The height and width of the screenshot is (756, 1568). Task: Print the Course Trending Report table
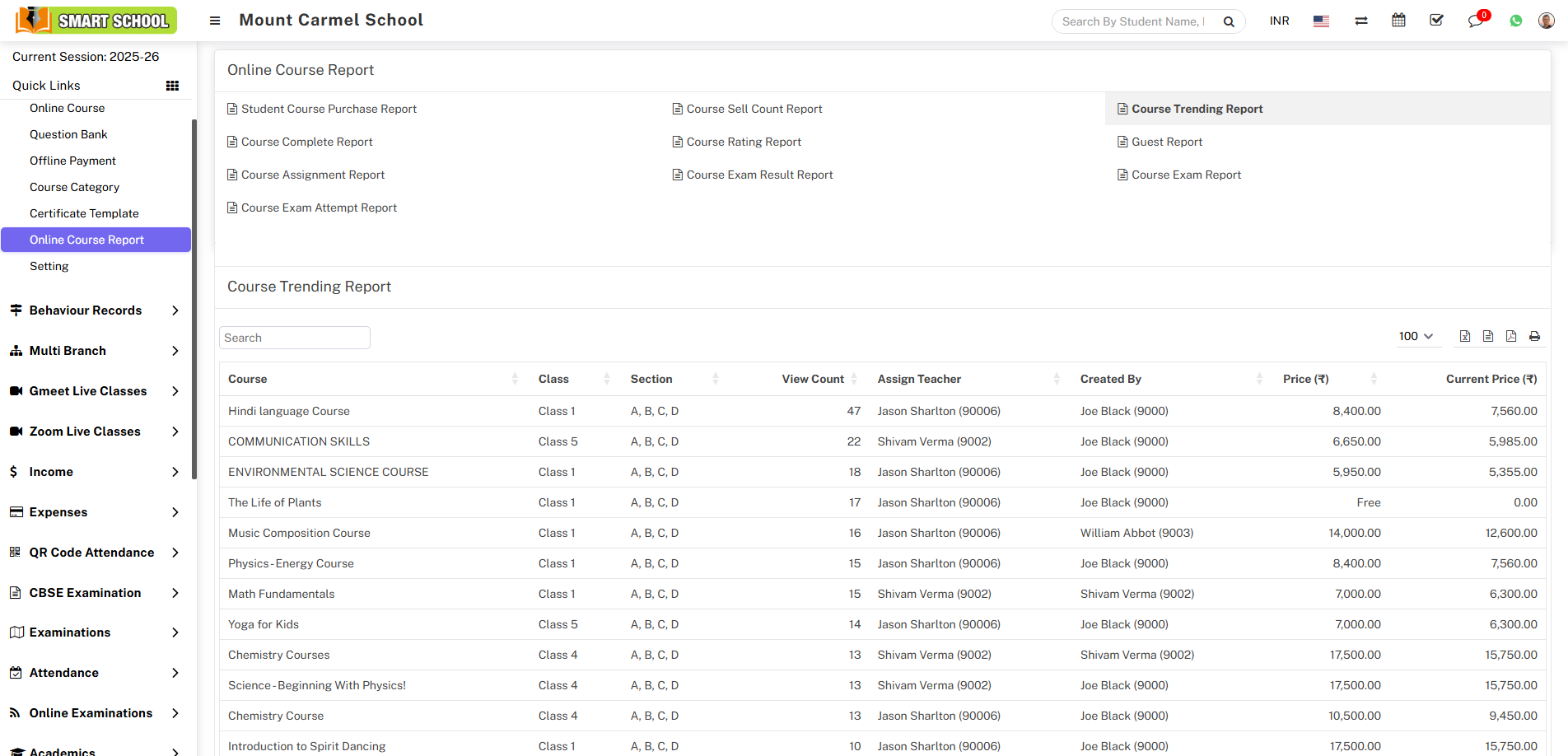coord(1534,336)
